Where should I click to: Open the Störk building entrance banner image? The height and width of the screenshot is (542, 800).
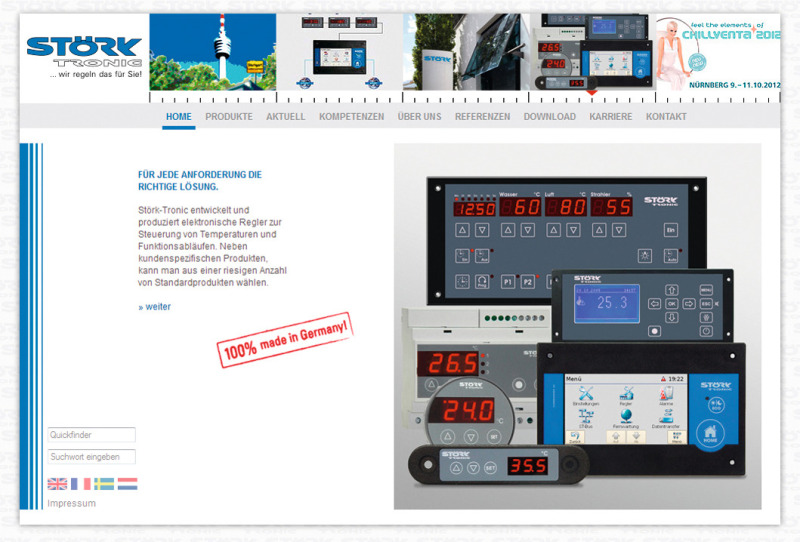pyautogui.click(x=466, y=52)
